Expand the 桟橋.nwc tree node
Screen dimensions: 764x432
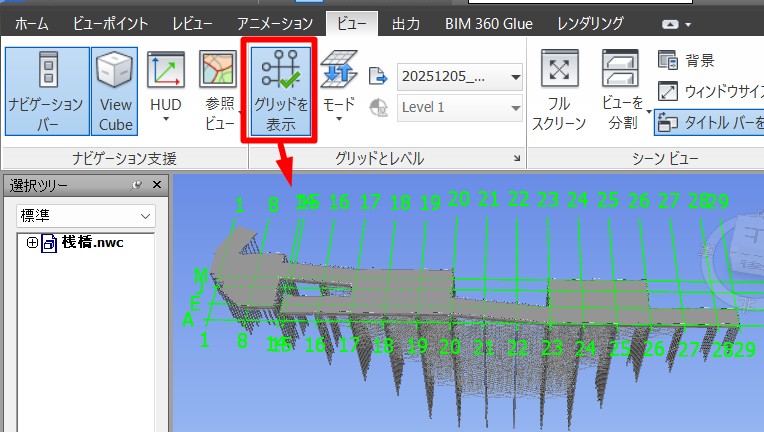coord(32,243)
